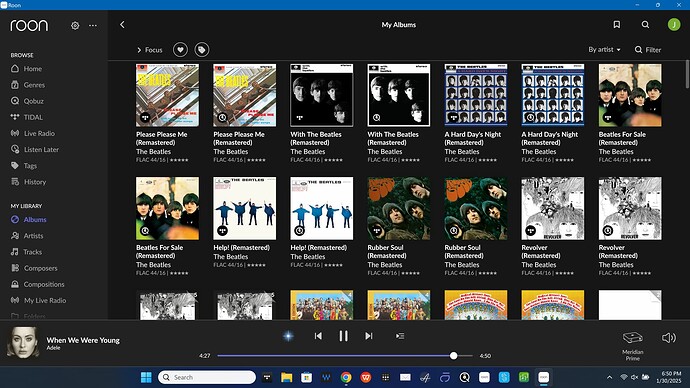The width and height of the screenshot is (690, 388).
Task: Open the play queue icon
Action: coord(400,336)
